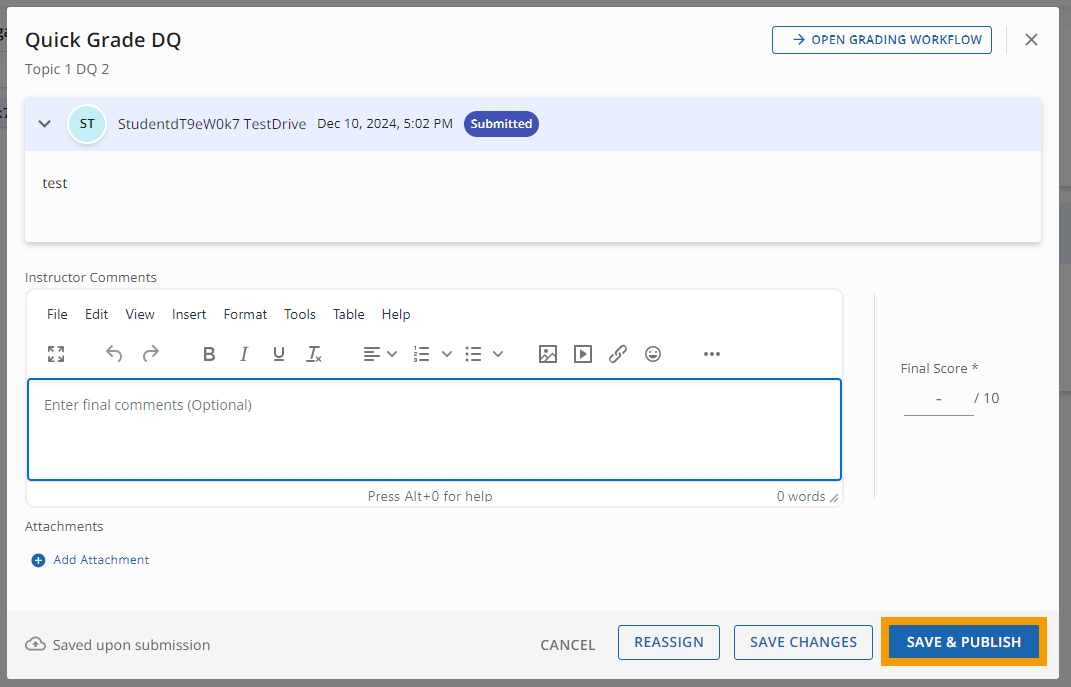Open text alignment dropdown
Screen dimensions: 1071x687
[380, 354]
